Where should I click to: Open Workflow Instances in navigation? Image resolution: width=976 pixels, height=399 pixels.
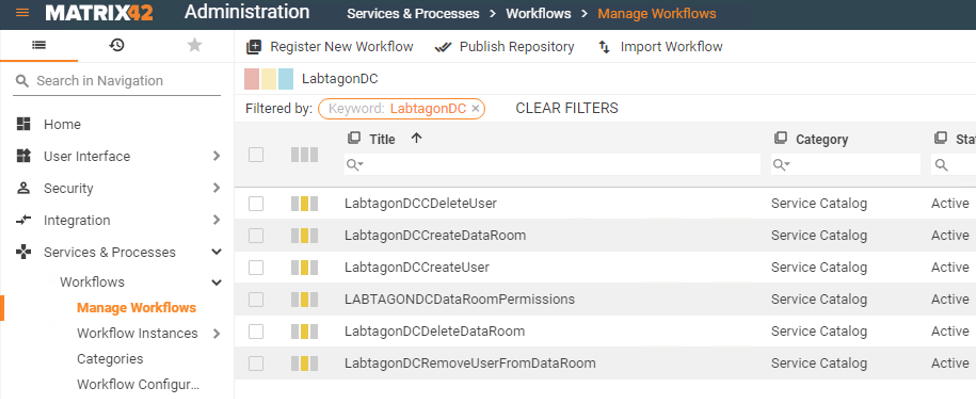pyautogui.click(x=138, y=334)
